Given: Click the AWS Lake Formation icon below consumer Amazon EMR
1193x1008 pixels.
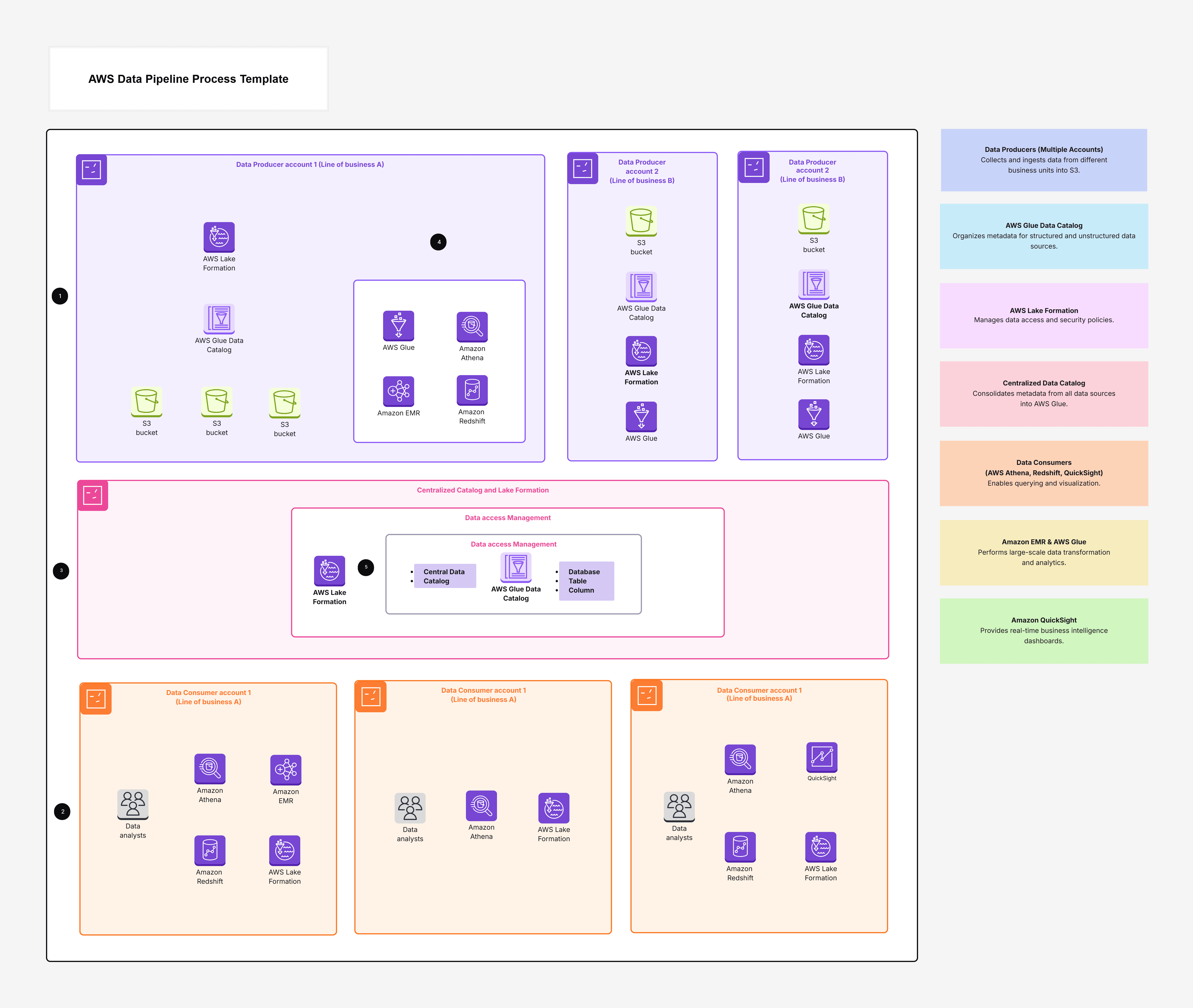Looking at the screenshot, I should [285, 851].
